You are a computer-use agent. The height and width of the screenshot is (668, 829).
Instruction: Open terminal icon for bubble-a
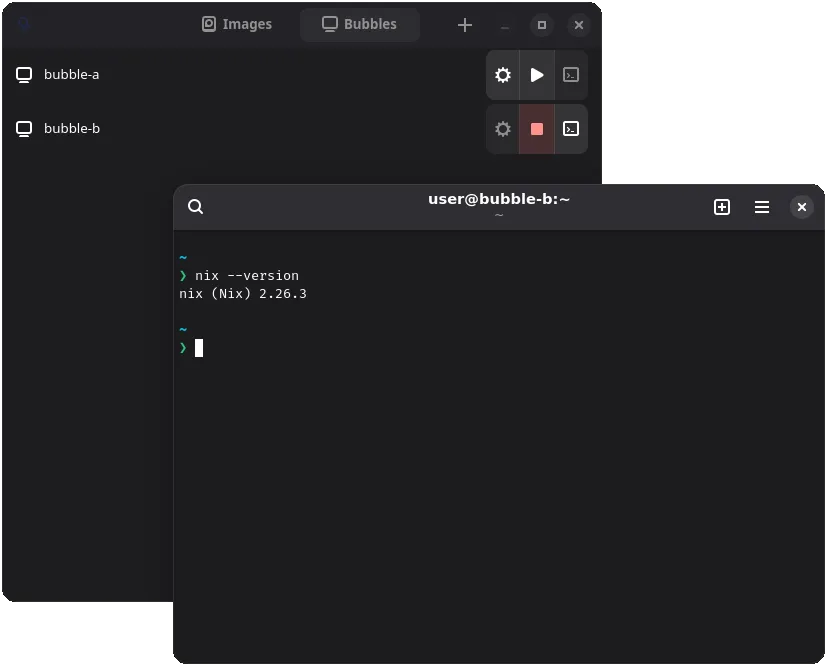[571, 75]
